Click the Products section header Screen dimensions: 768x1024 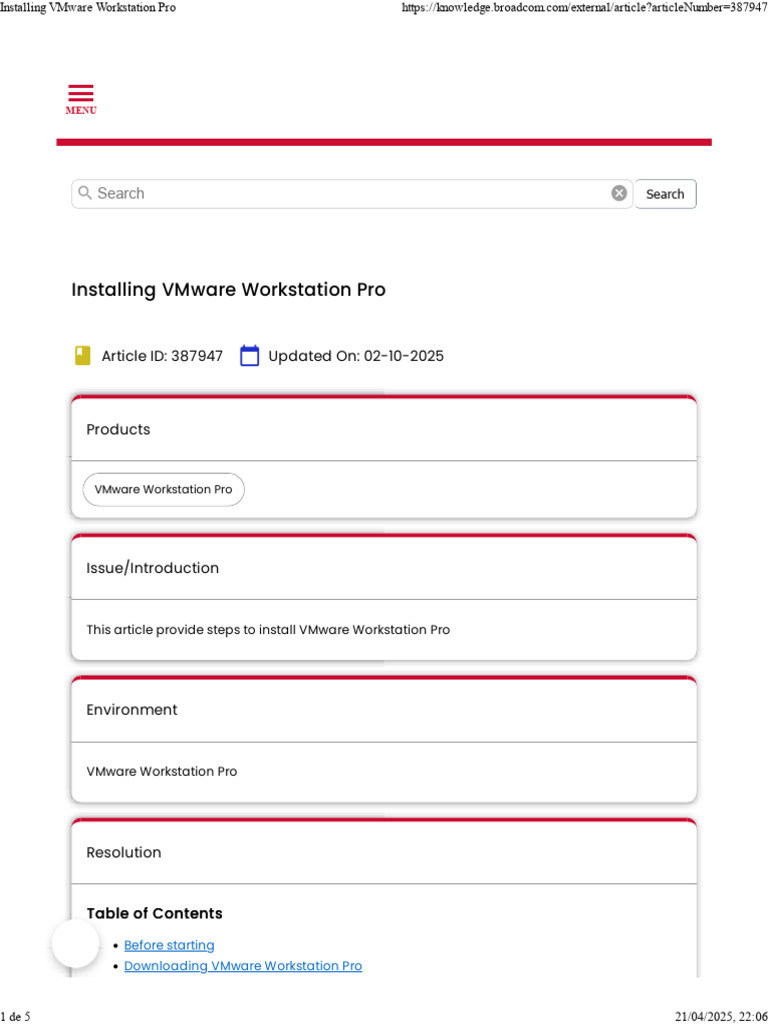click(x=118, y=429)
